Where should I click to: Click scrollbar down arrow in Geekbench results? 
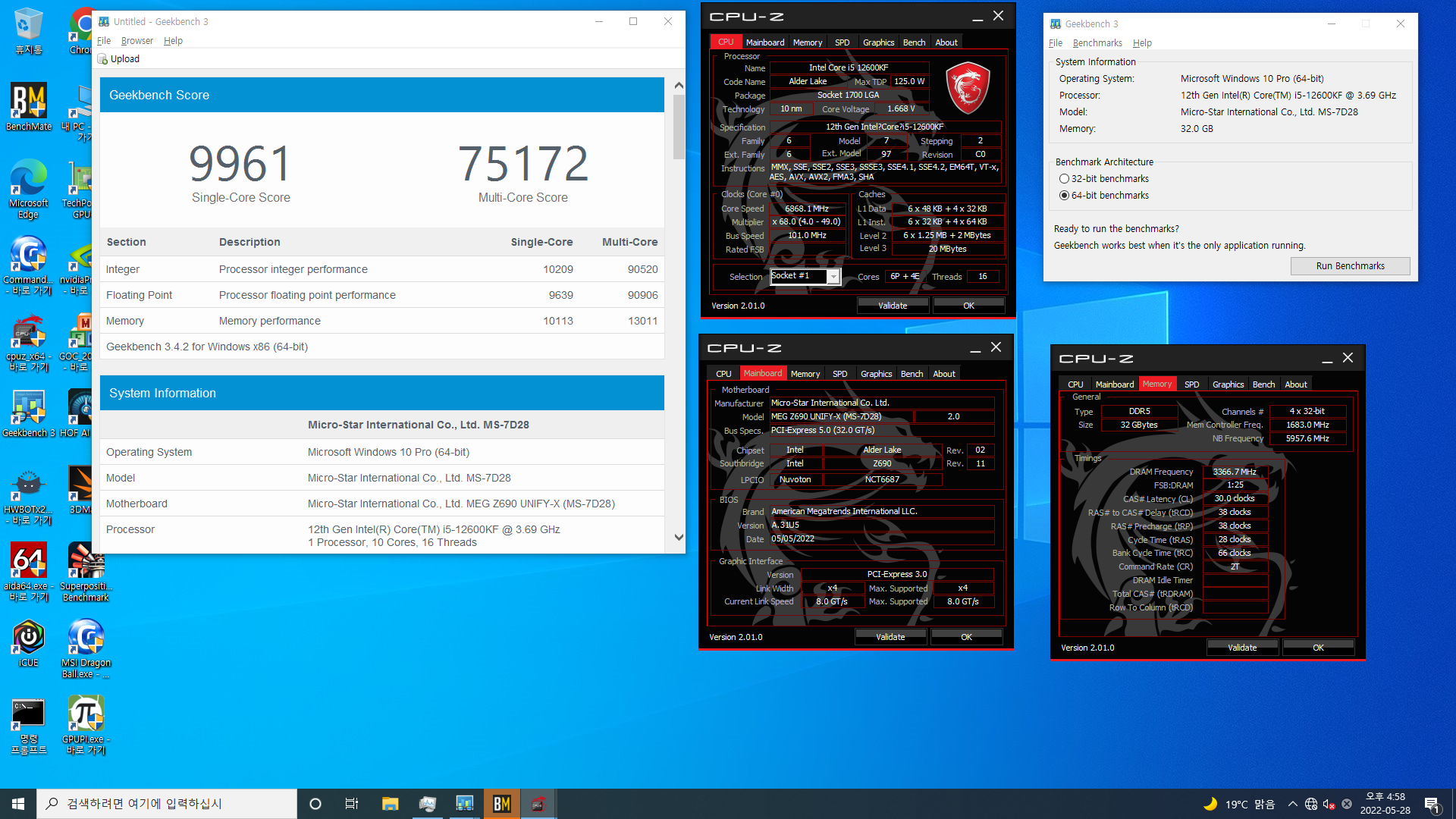[679, 537]
